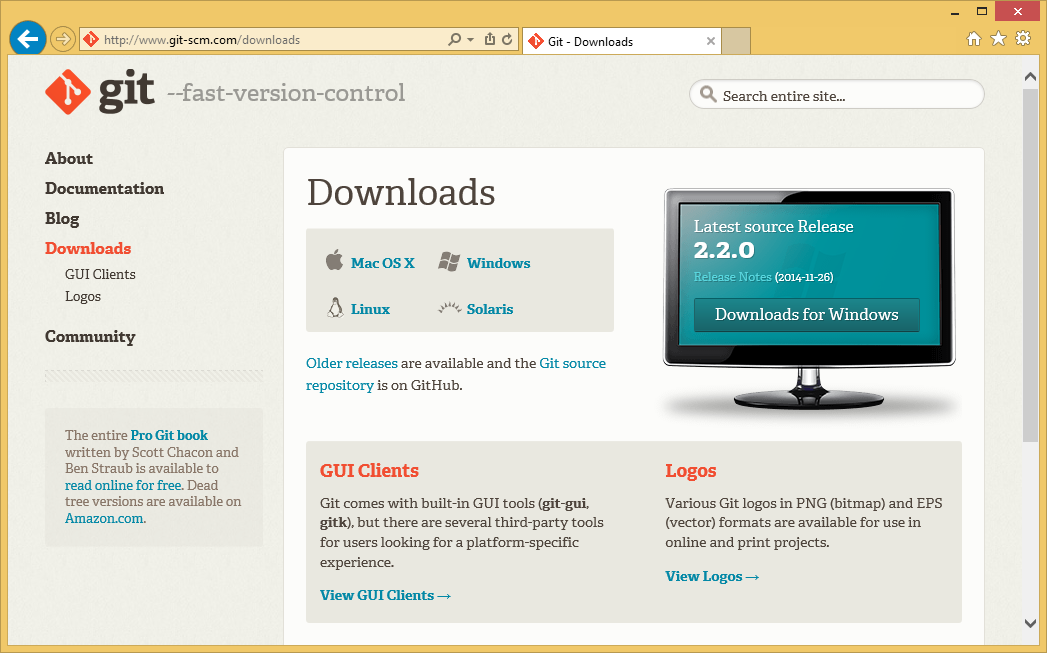Open the Community page
This screenshot has width=1047, height=653.
coord(90,337)
